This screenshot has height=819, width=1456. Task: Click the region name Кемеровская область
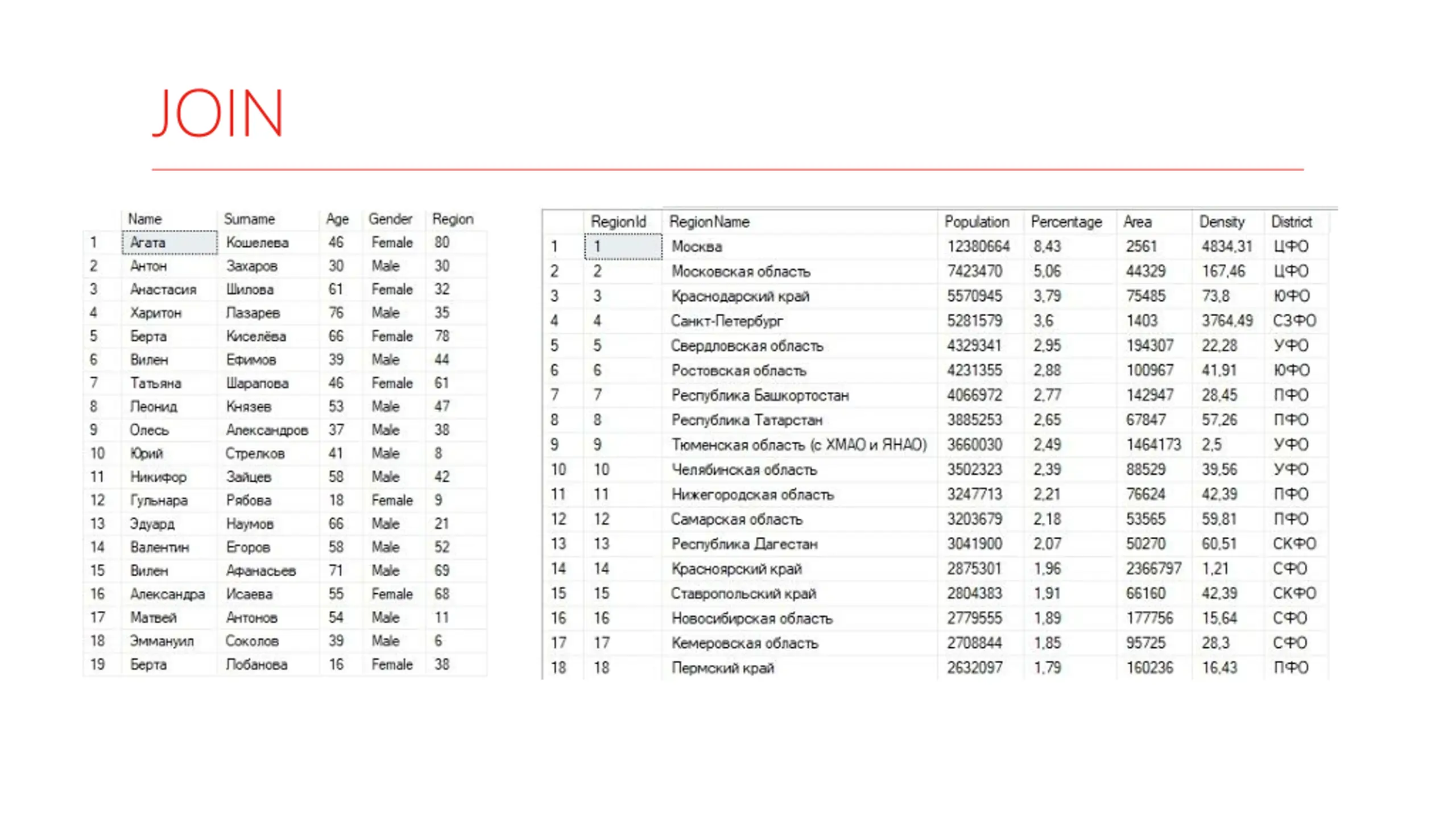pyautogui.click(x=744, y=643)
